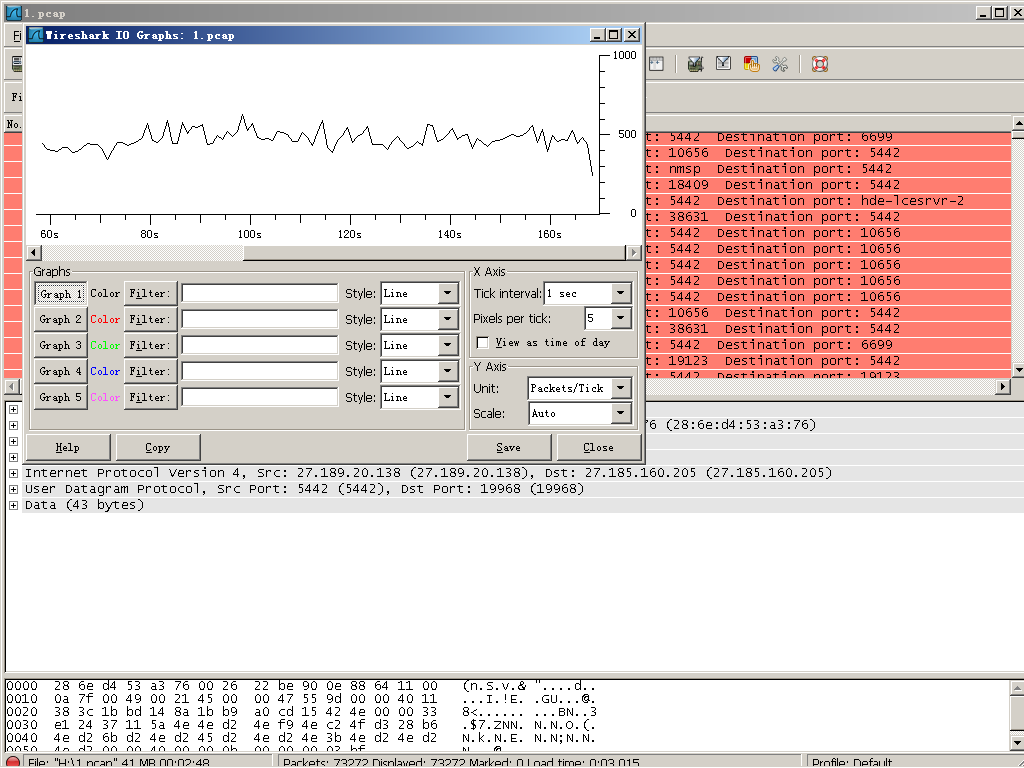Click hex row 0020 in bytes pane
Screen dimensions: 1024x768
[300, 712]
